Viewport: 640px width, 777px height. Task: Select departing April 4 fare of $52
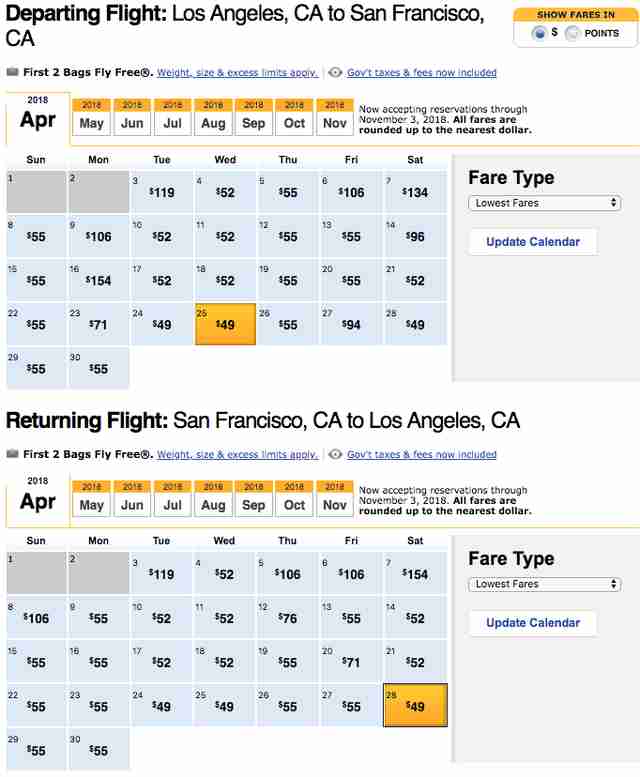225,192
